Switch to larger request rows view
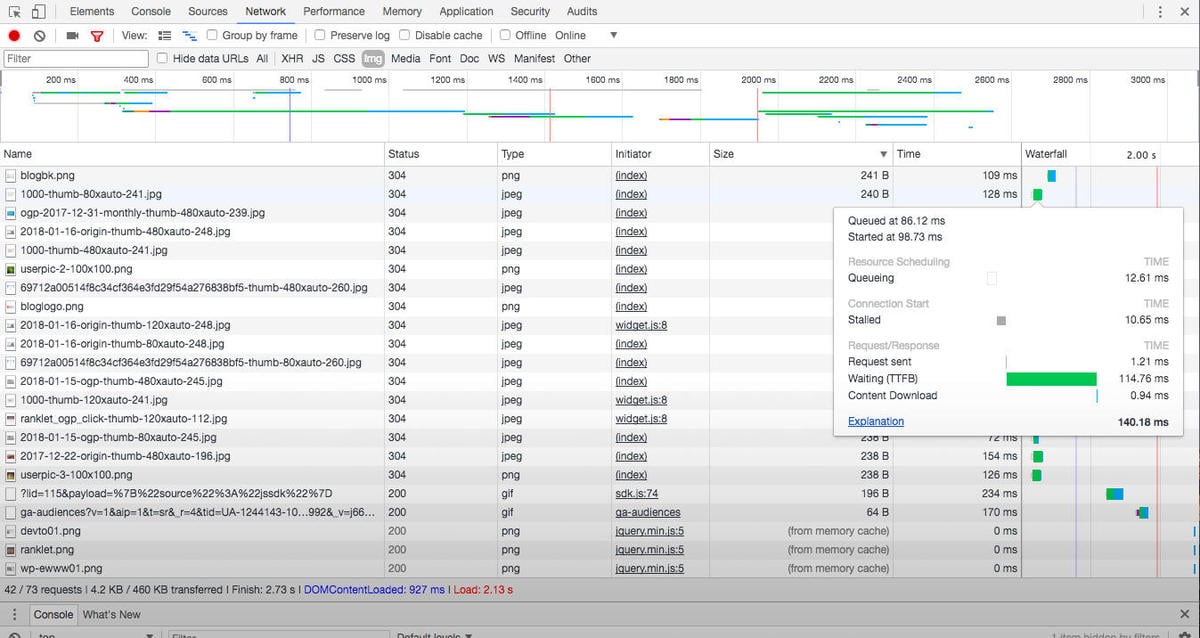Screen dimensions: 1200x638 click(166, 35)
